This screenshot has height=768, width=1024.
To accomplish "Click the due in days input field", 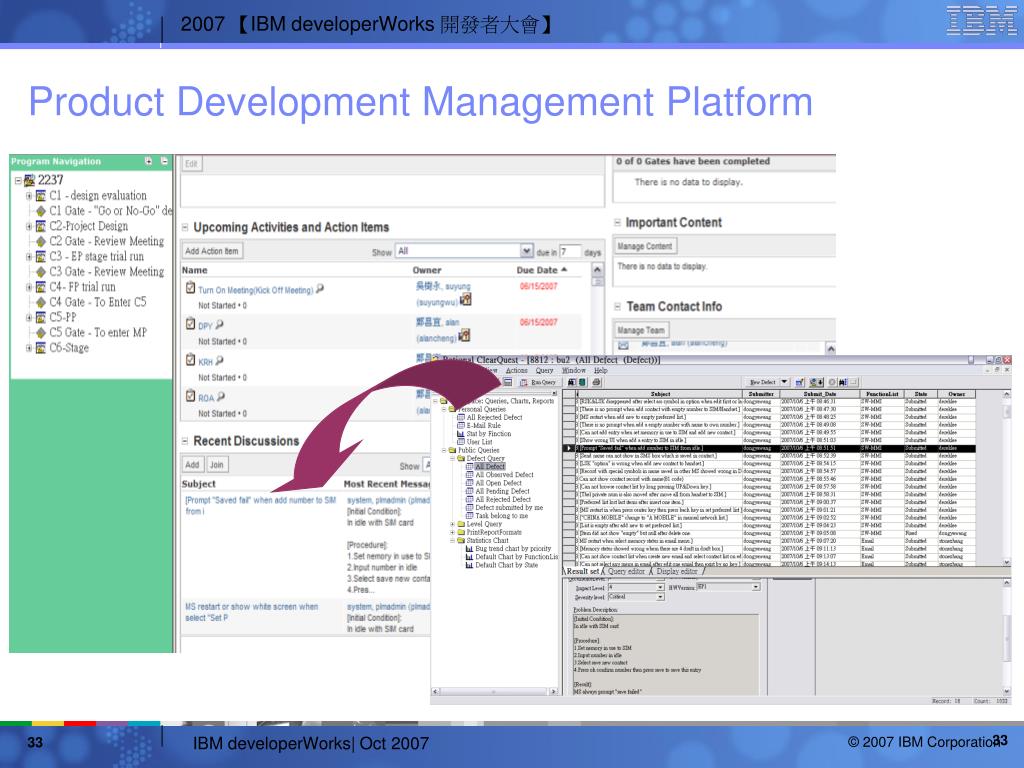I will click(x=569, y=251).
